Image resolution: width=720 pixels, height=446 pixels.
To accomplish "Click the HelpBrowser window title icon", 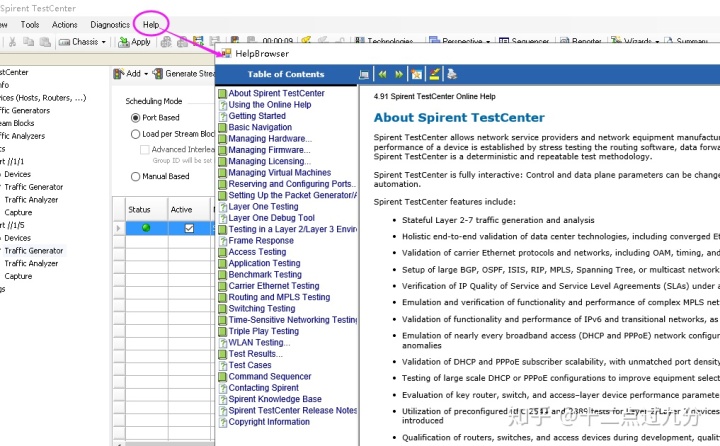I will pyautogui.click(x=226, y=54).
